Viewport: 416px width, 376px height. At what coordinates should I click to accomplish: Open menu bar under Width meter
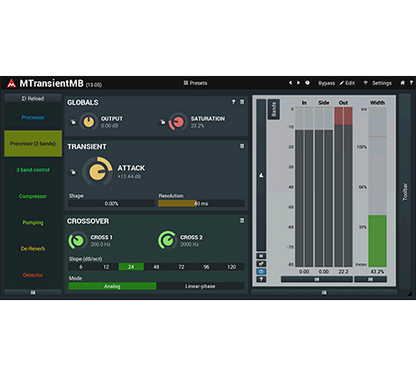371,279
